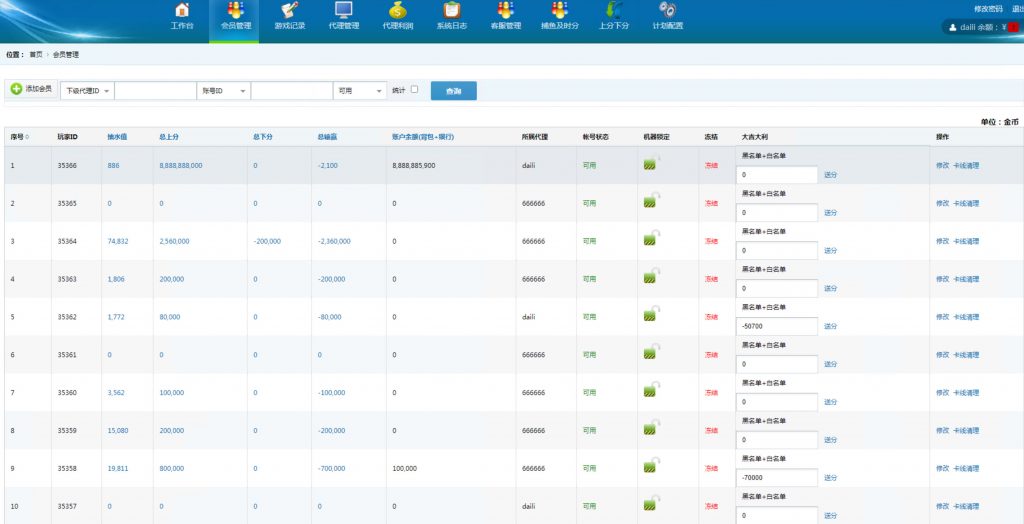Viewport: 1024px width, 524px height.
Task: Click 修改 link for player 35365
Action: [x=942, y=203]
